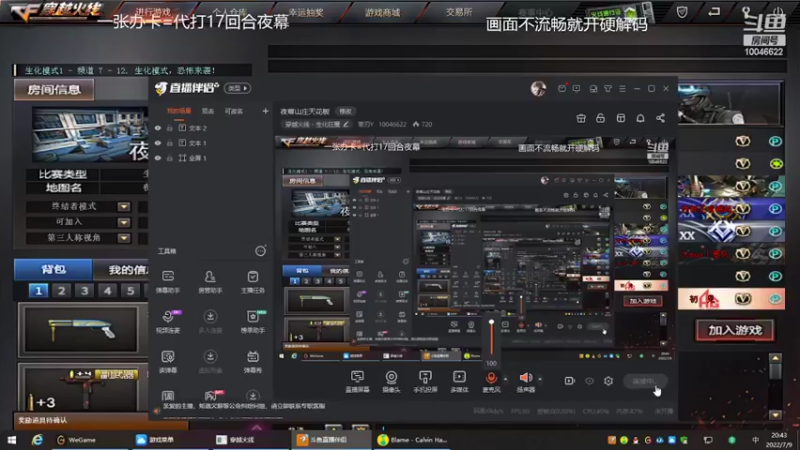Image resolution: width=800 pixels, height=450 pixels.
Task: Click the share icon in room header
Action: (x=660, y=118)
